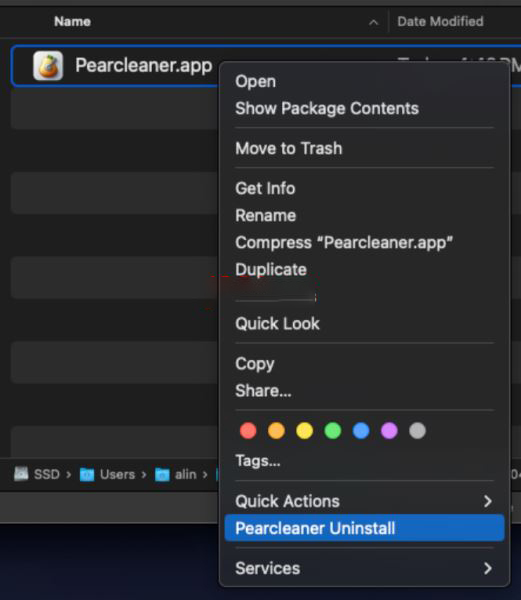Apply the red tag color
This screenshot has height=600, width=521.
pos(248,431)
